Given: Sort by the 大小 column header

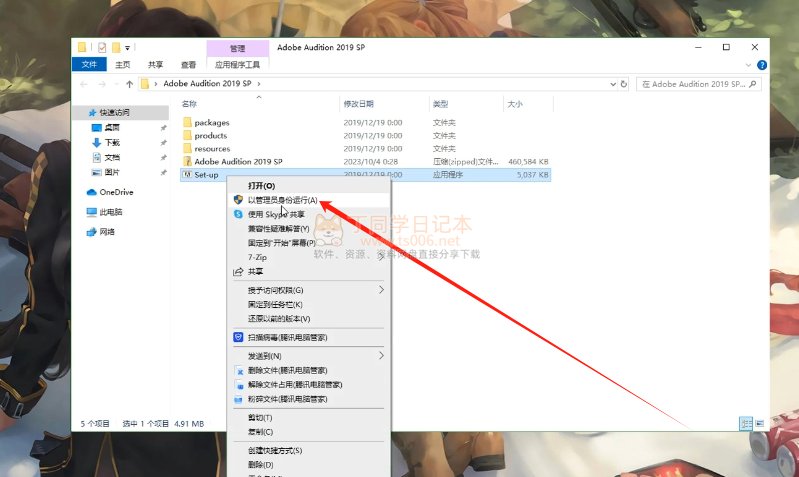Looking at the screenshot, I should [515, 104].
